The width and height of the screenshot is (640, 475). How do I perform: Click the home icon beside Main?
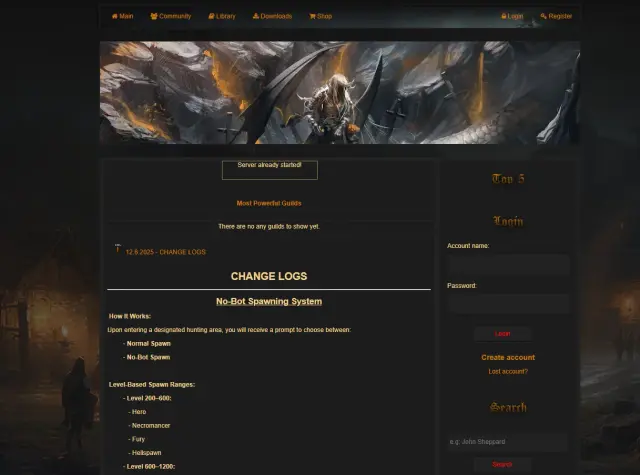click(x=115, y=16)
